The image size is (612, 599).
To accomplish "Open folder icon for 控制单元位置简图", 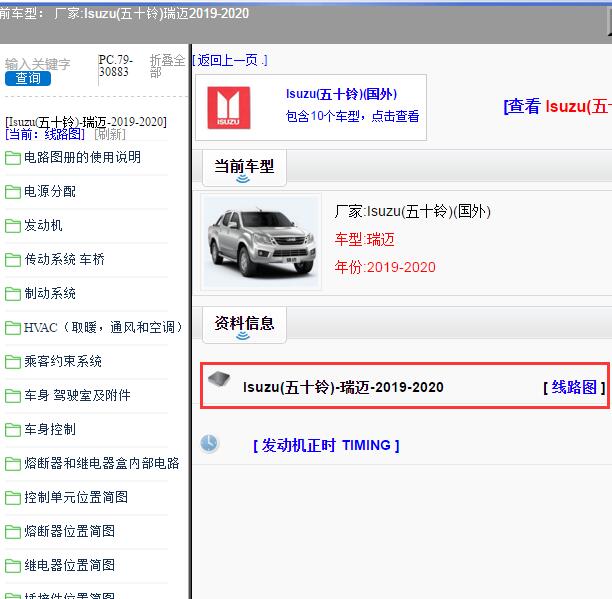I will (12, 498).
